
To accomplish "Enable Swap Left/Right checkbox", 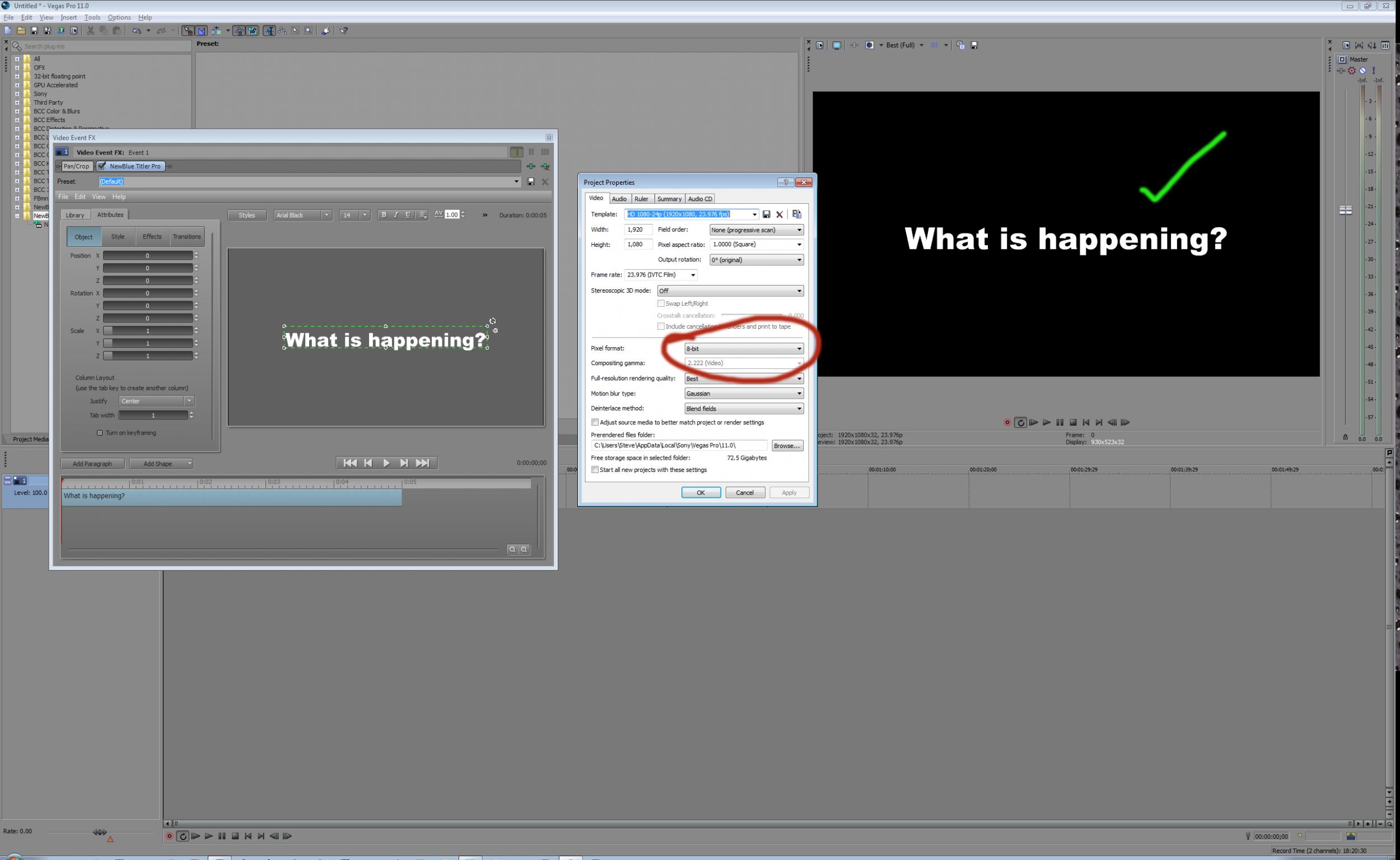I will [x=661, y=303].
